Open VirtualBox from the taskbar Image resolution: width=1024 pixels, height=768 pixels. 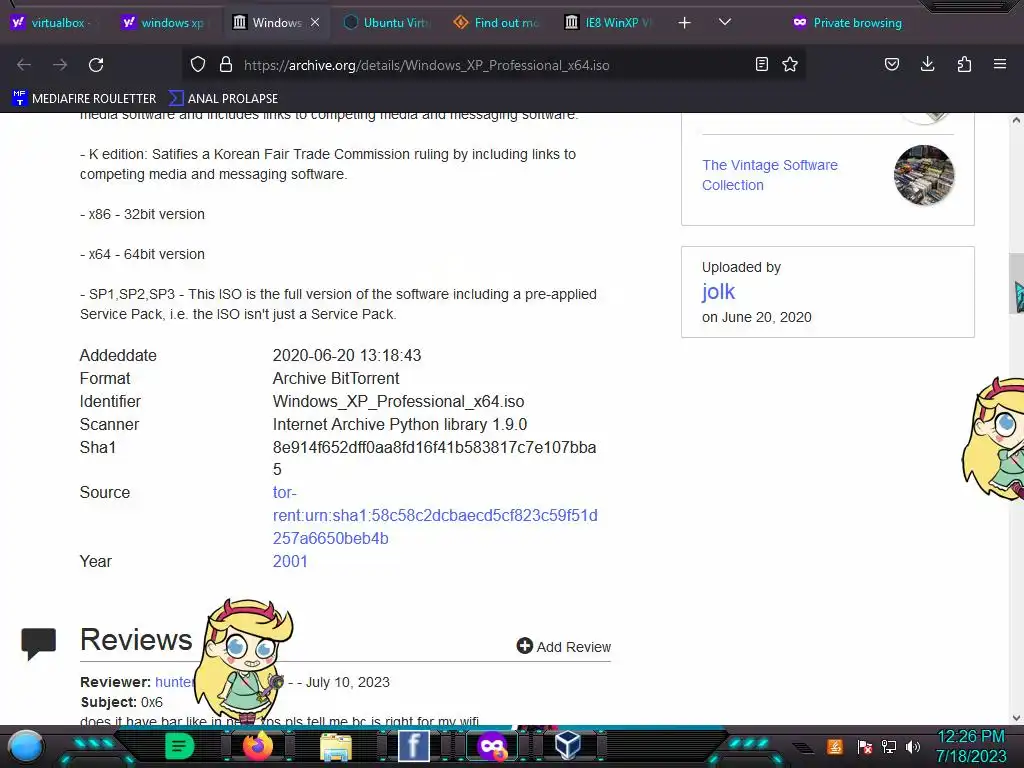[568, 745]
